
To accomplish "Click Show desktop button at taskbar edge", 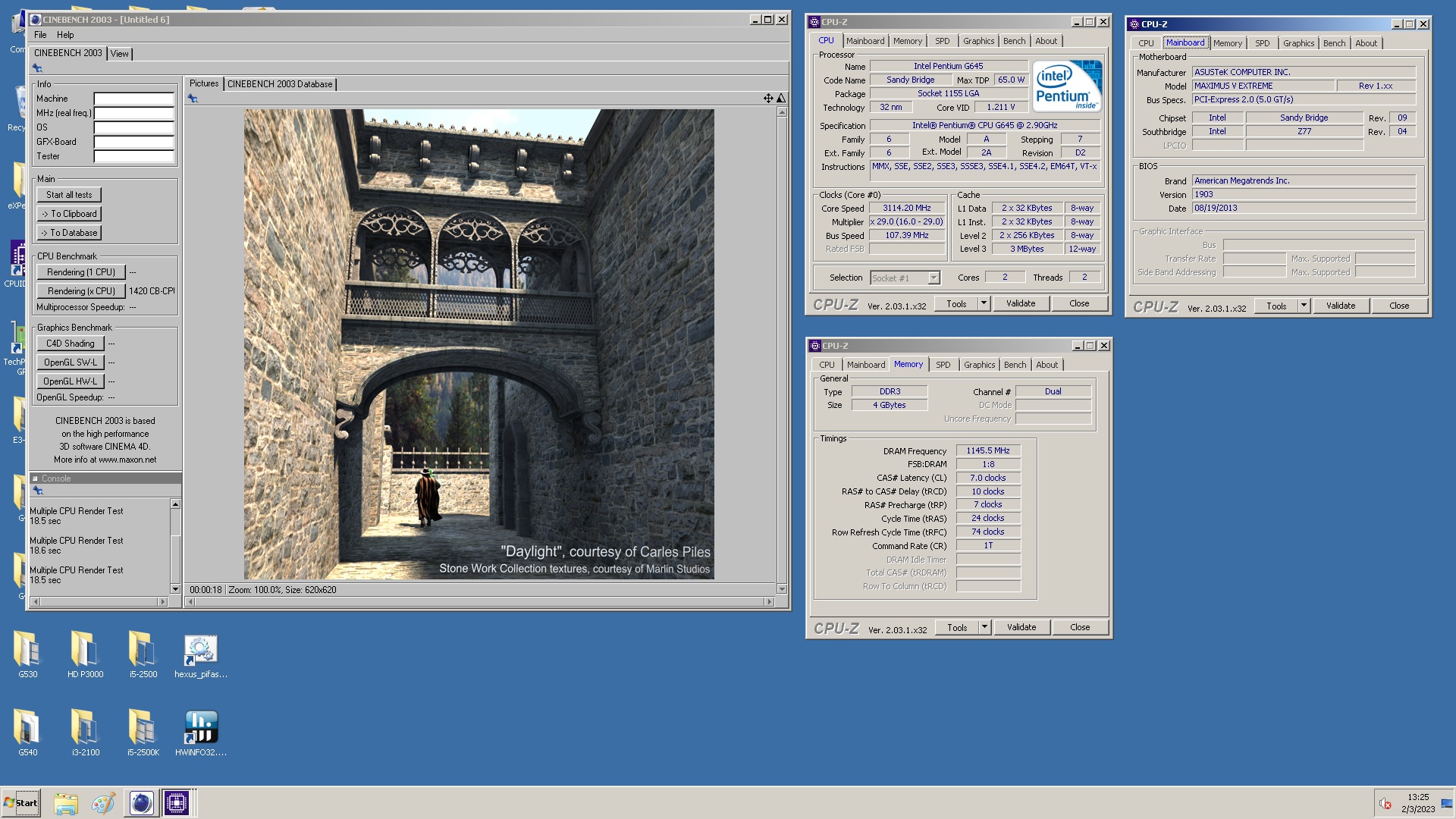I will (x=1447, y=803).
